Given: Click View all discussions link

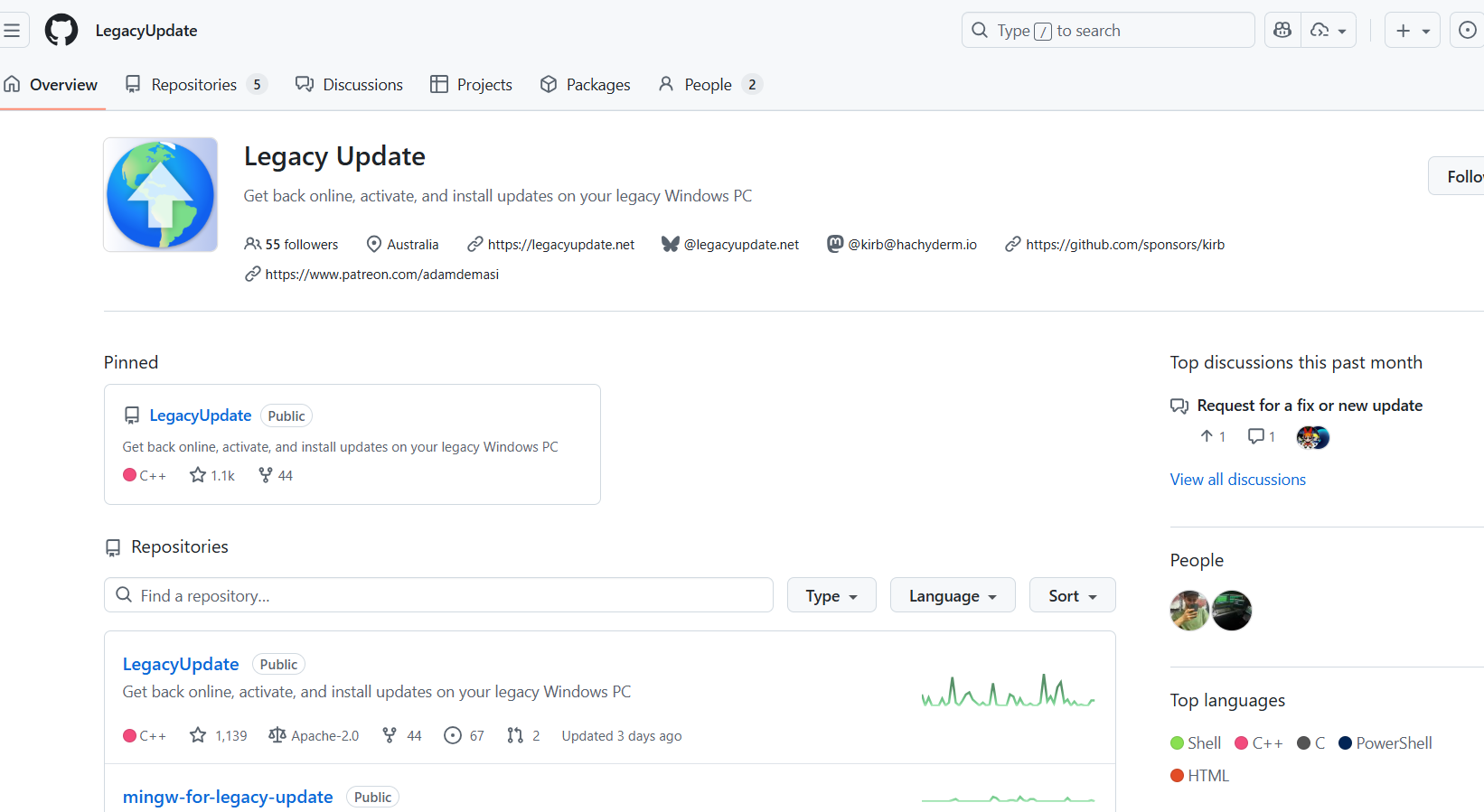Looking at the screenshot, I should pos(1237,480).
